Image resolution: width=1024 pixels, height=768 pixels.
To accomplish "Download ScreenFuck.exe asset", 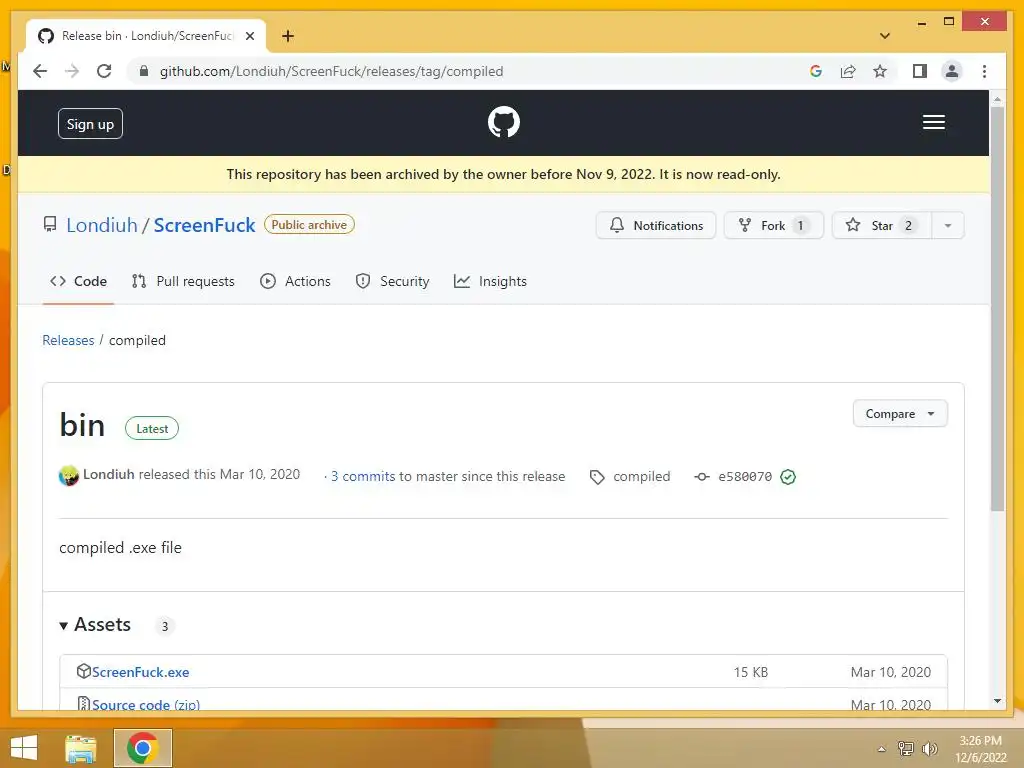I will [140, 672].
